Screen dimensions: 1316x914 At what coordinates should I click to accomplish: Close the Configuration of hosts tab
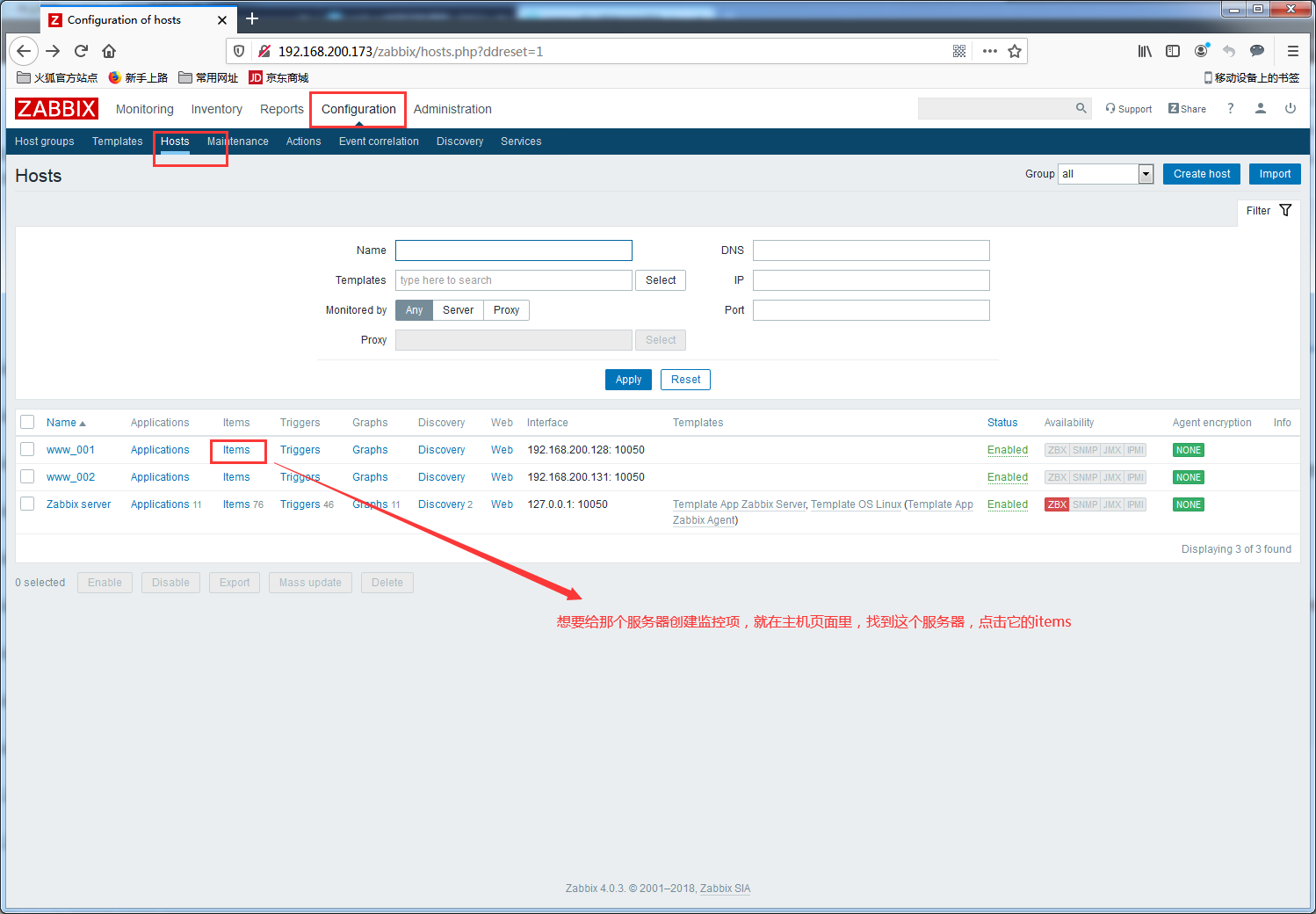(222, 19)
